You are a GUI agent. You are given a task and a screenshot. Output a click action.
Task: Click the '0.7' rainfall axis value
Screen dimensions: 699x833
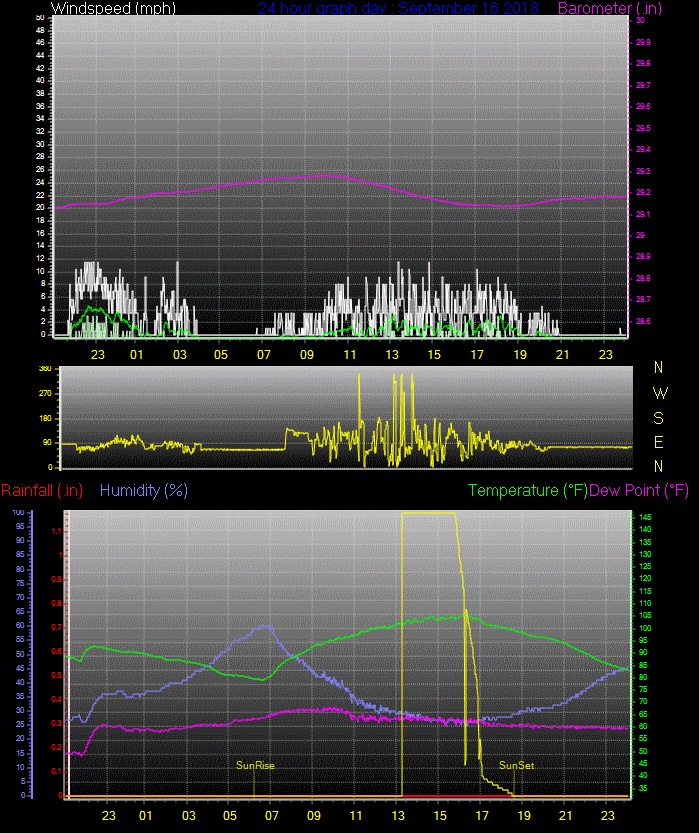[56, 627]
